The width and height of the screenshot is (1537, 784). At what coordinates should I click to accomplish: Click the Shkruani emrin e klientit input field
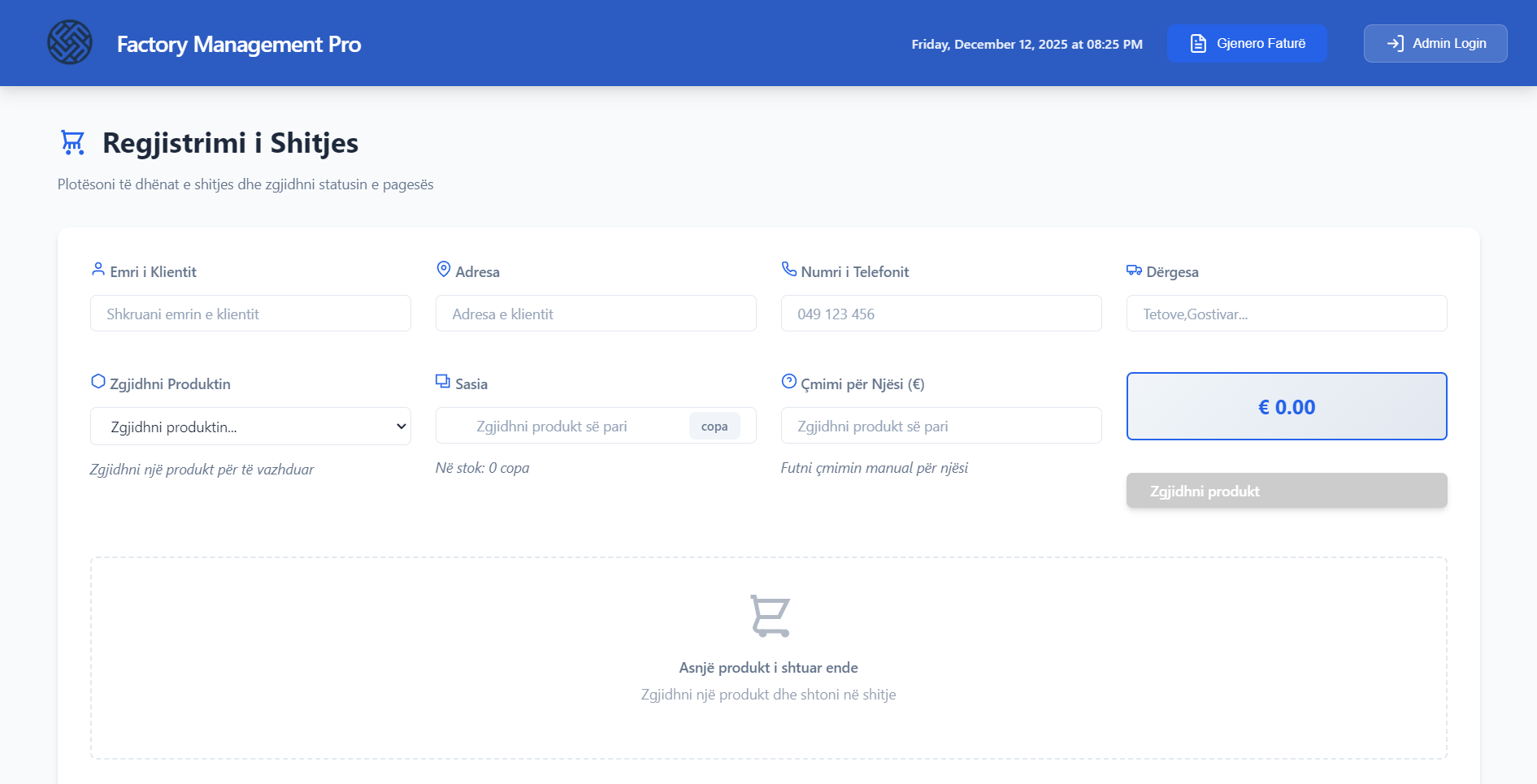pyautogui.click(x=250, y=313)
